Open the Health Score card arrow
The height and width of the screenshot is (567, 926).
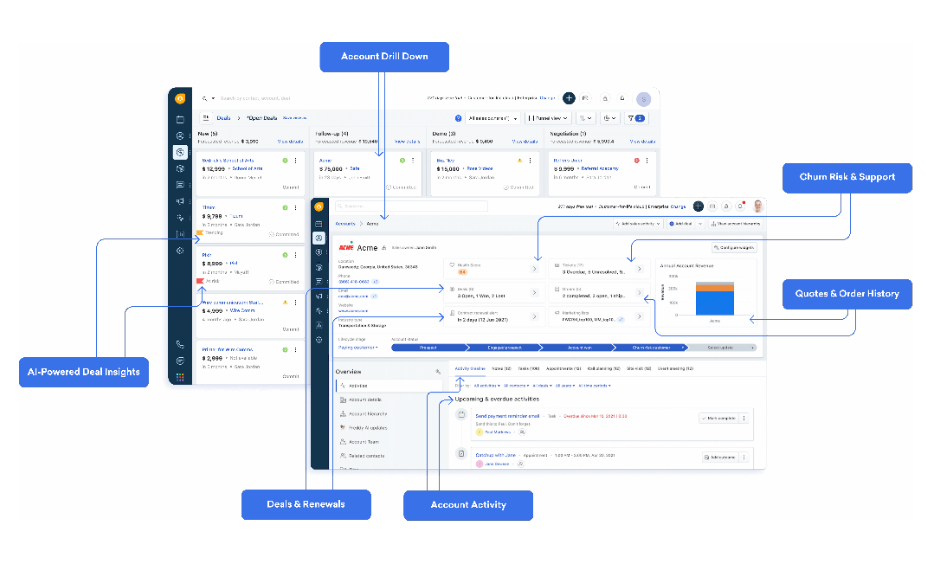click(x=534, y=268)
